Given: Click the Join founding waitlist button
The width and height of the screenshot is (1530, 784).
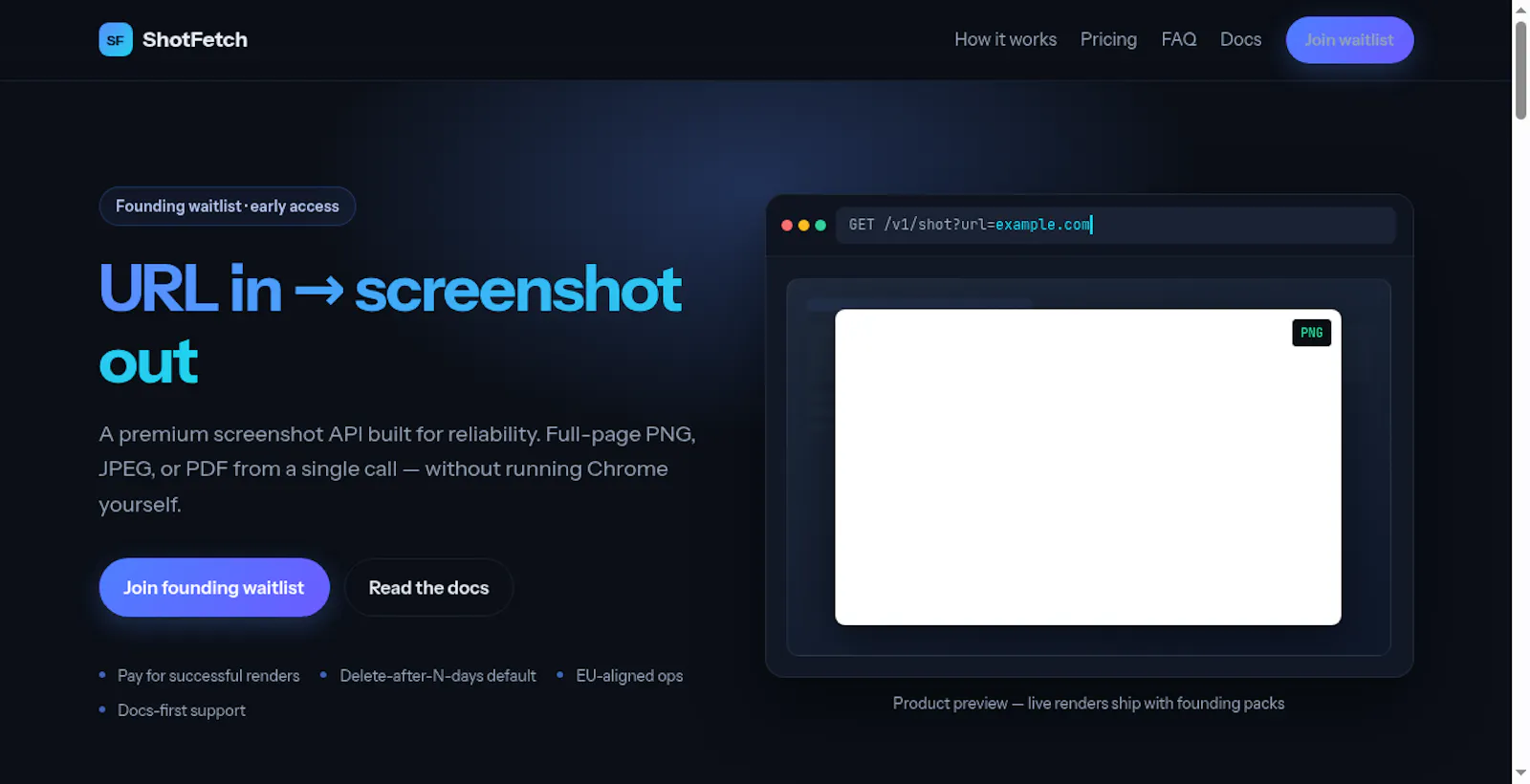Looking at the screenshot, I should coord(214,587).
